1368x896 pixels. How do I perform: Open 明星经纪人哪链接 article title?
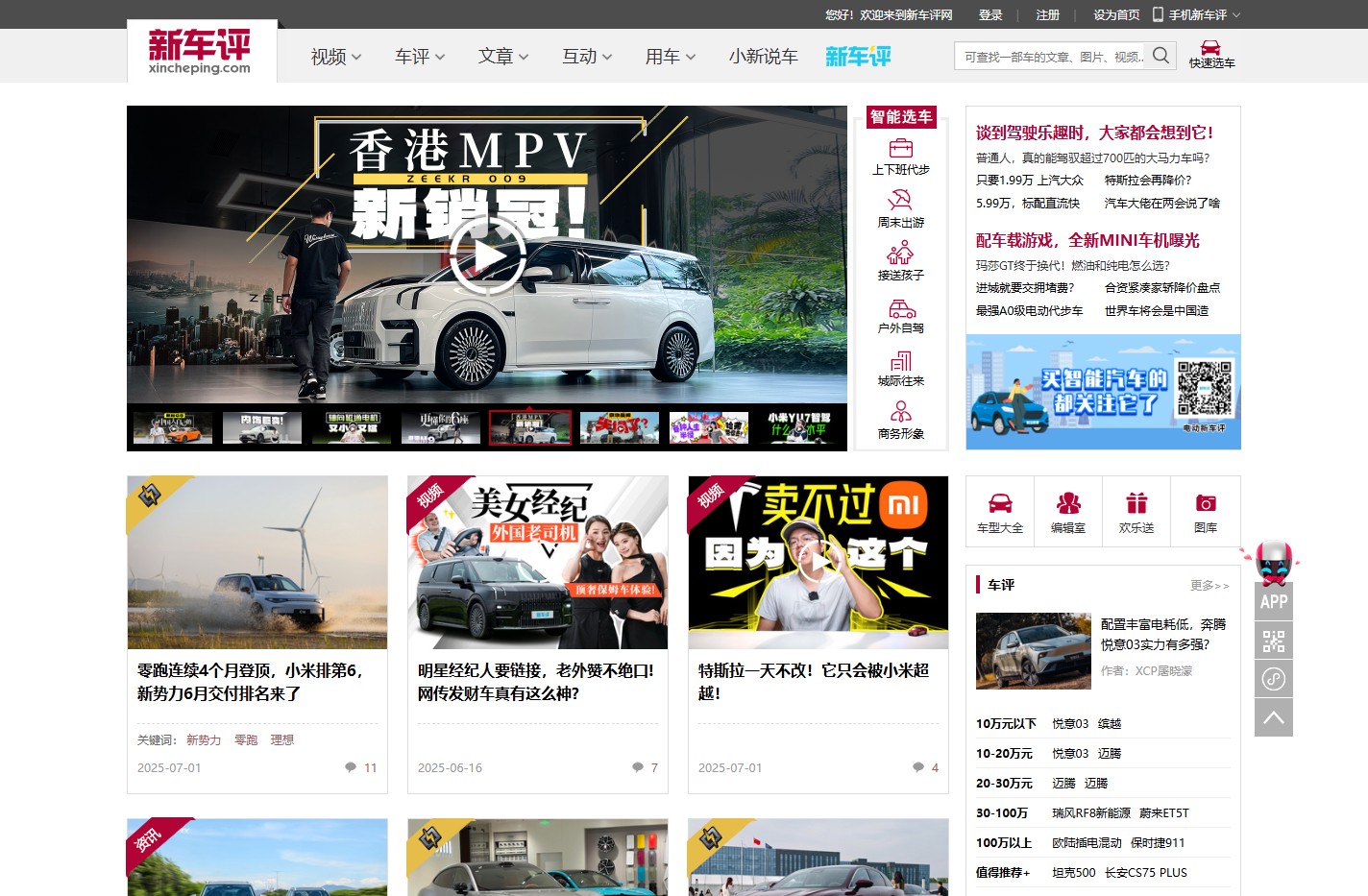(536, 682)
